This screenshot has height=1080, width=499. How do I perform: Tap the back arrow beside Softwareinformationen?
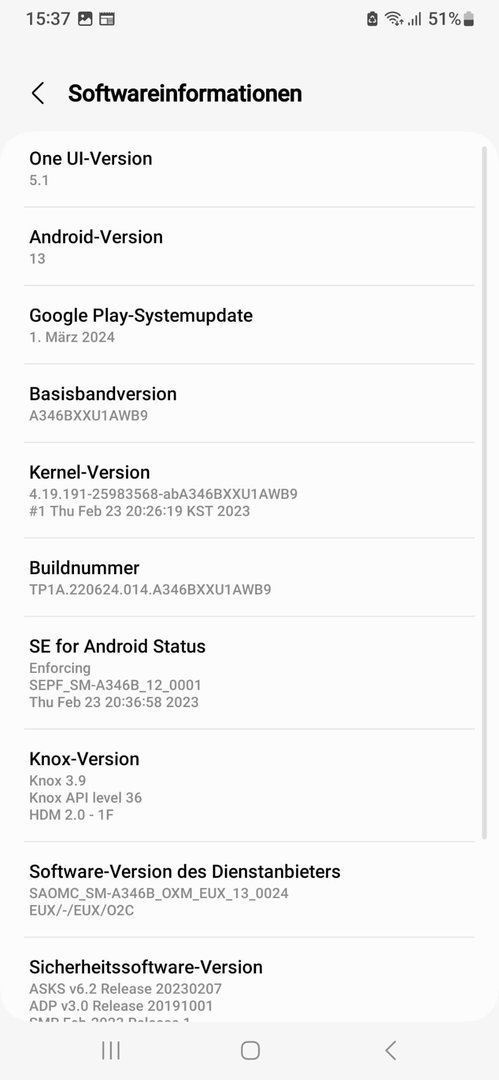click(x=38, y=93)
